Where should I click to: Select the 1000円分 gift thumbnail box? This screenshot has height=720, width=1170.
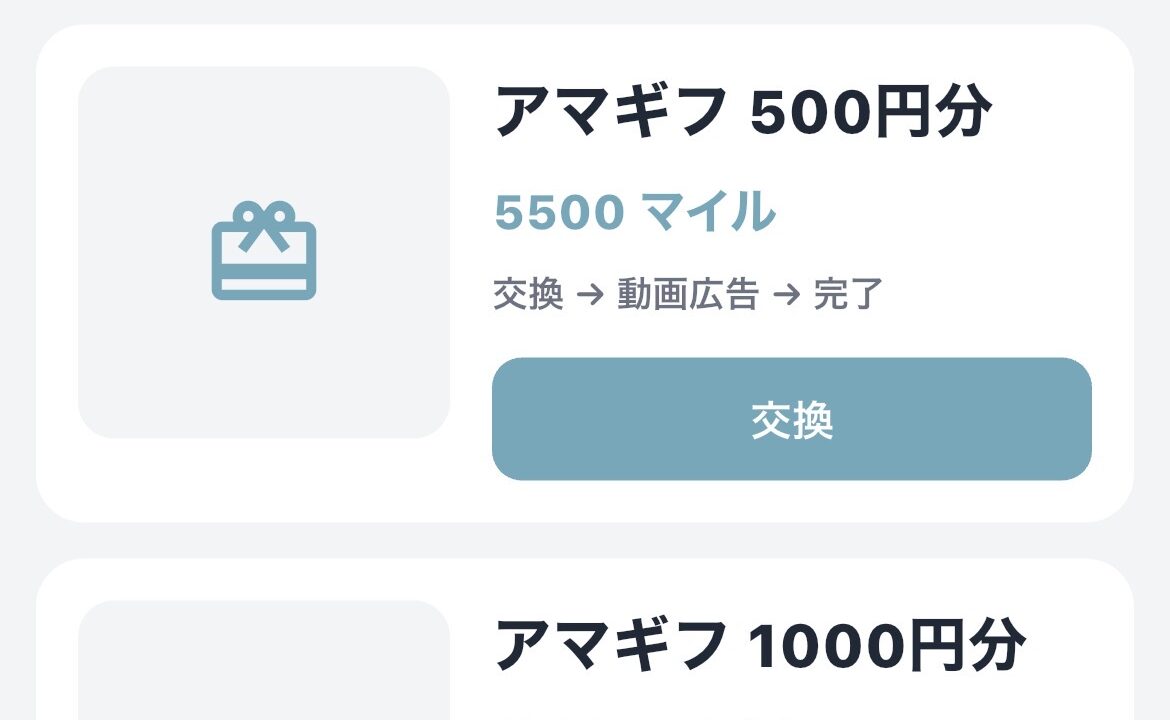[x=264, y=662]
